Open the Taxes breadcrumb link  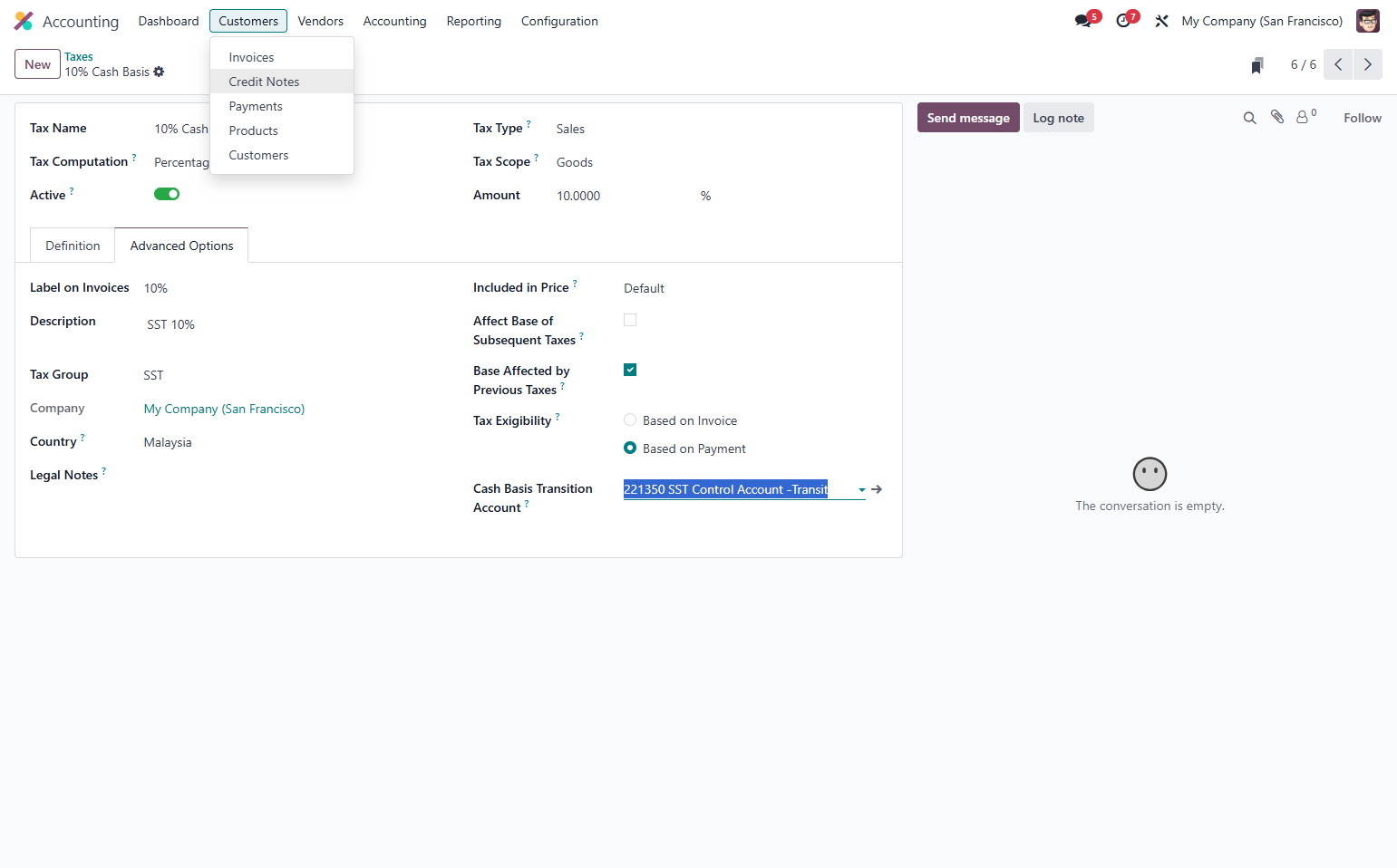(79, 56)
